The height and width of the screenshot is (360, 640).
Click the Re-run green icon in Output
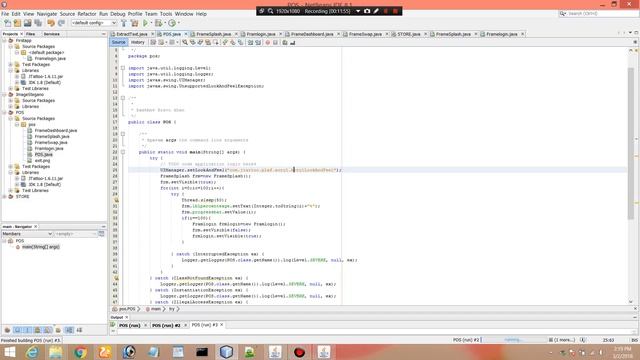click(x=113, y=325)
